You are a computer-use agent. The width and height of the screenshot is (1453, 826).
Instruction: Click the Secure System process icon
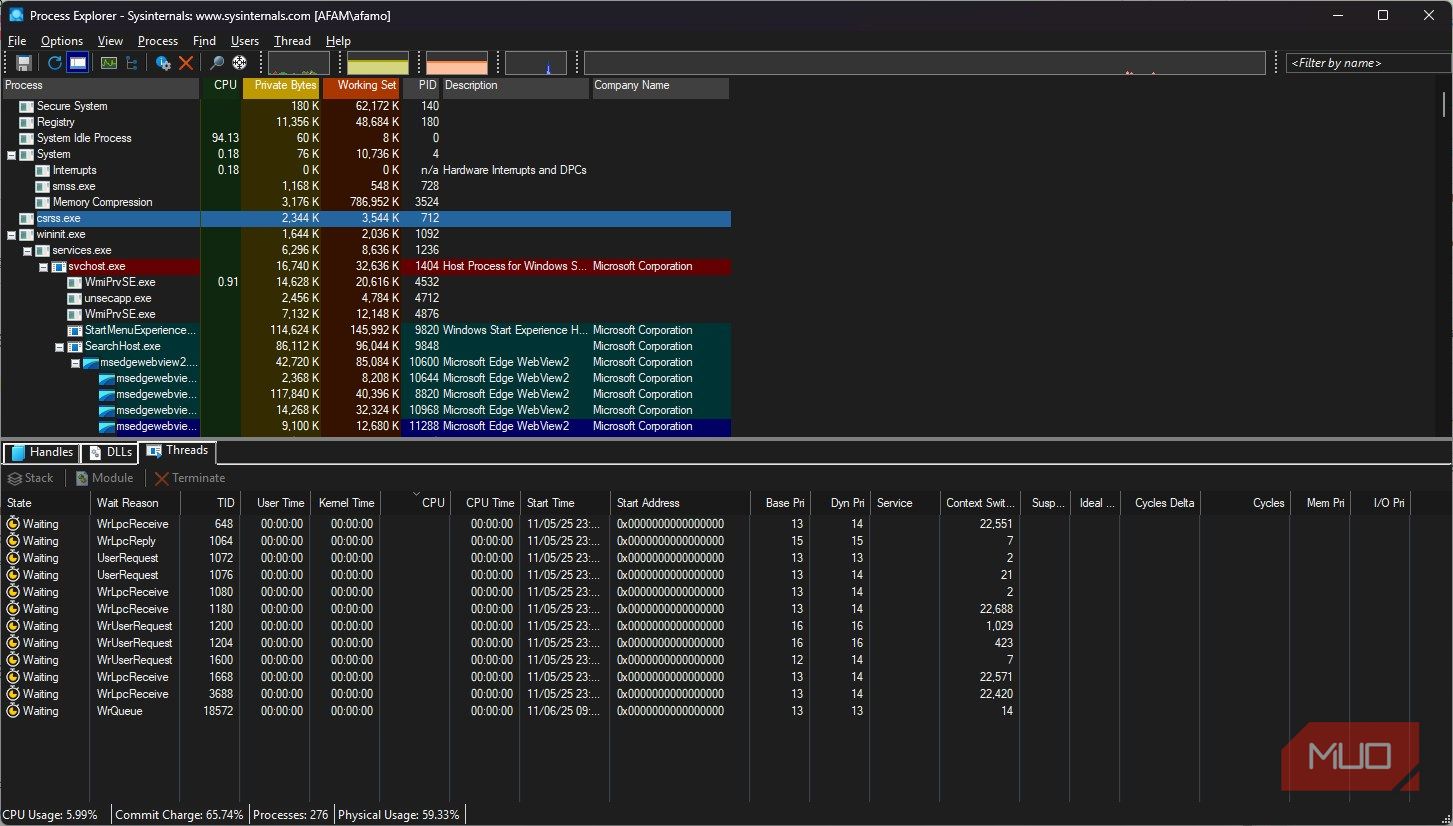coord(27,106)
